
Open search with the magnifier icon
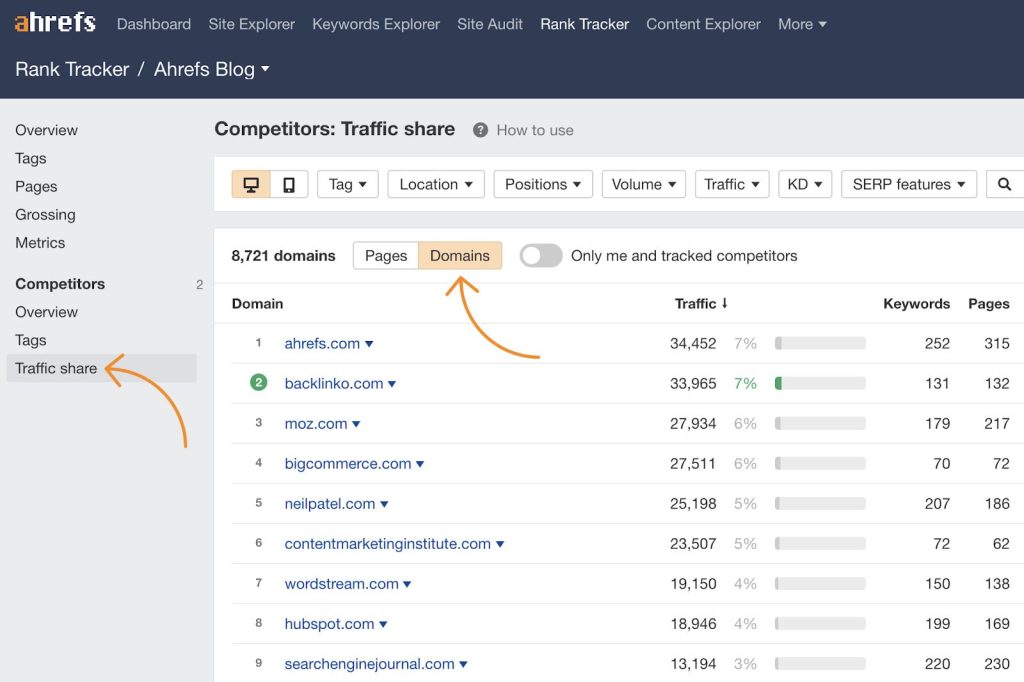click(x=1004, y=184)
